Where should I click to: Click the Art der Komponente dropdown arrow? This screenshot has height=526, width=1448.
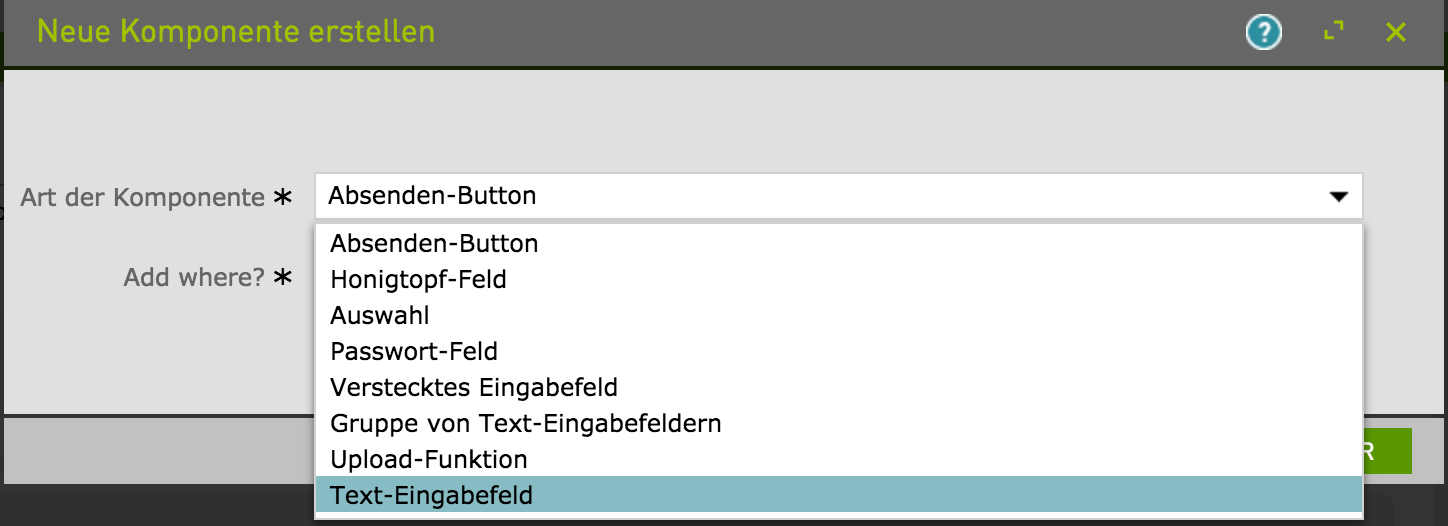(1338, 197)
